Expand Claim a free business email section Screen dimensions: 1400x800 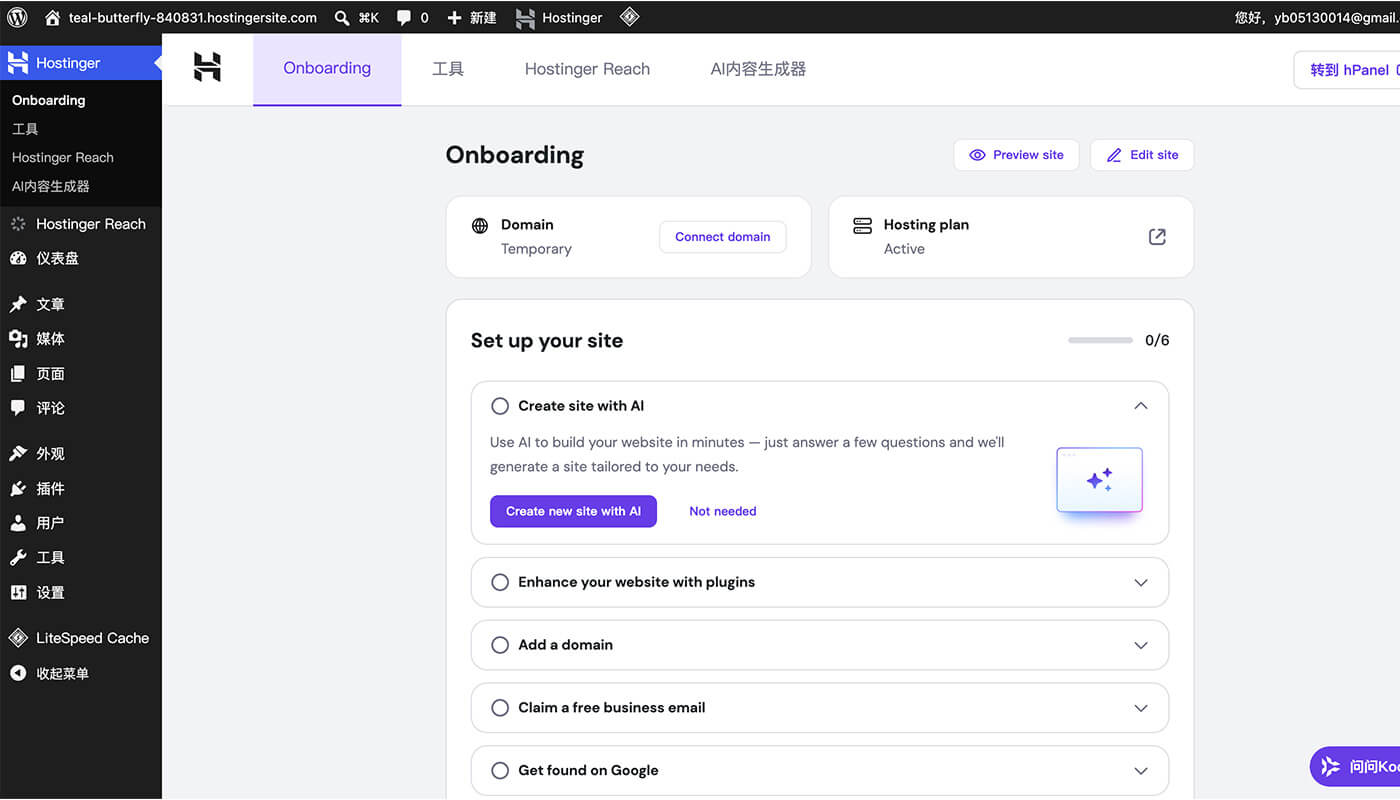[1141, 709]
